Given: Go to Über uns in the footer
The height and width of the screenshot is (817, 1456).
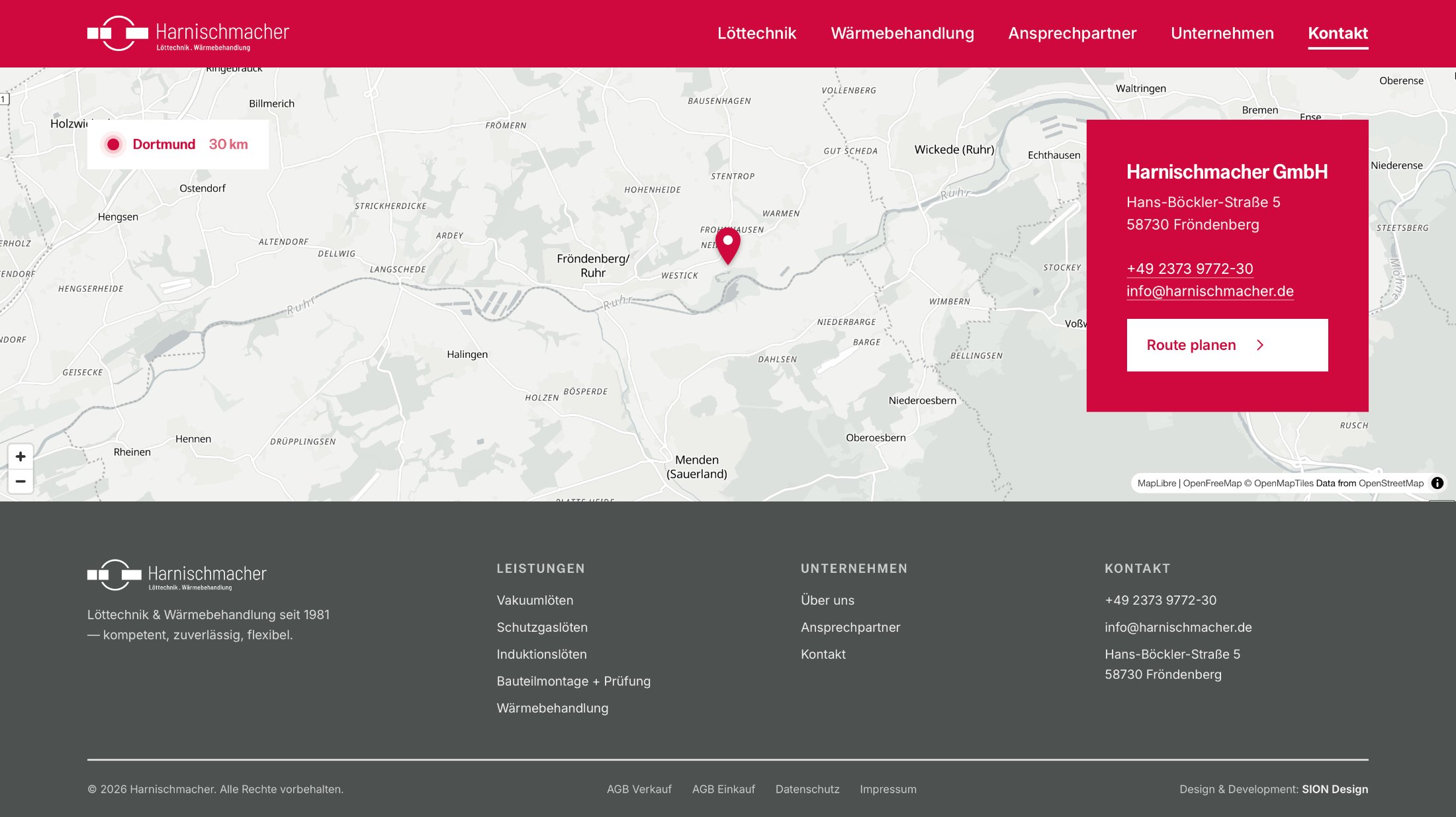Looking at the screenshot, I should (x=827, y=600).
